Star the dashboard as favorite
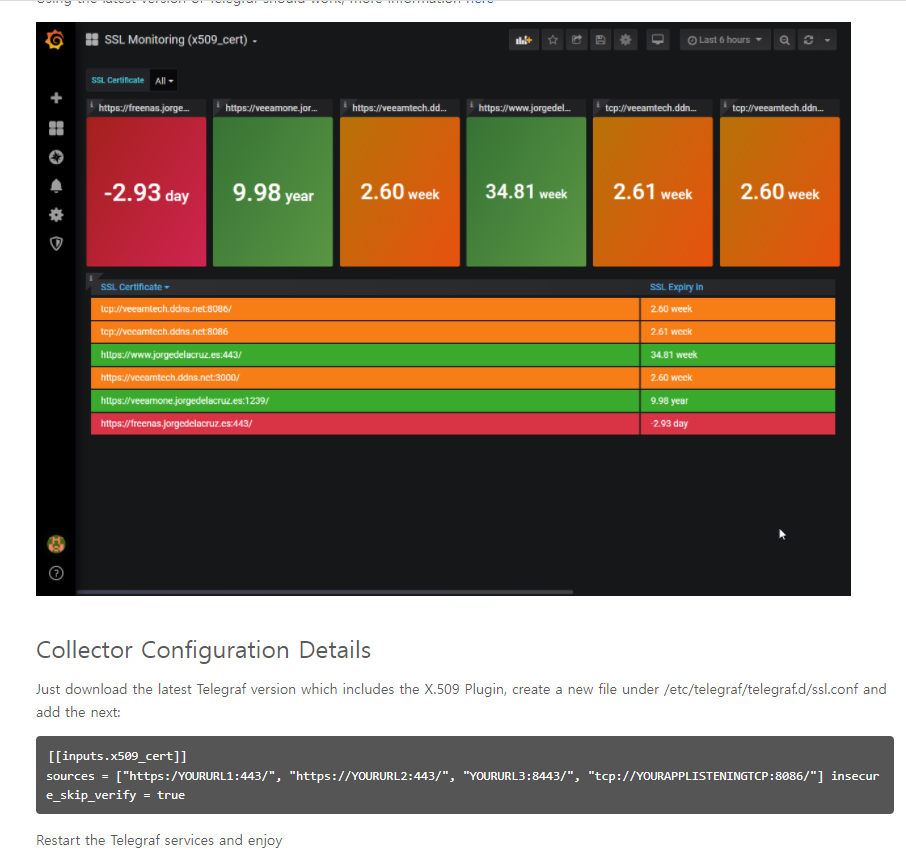 coord(553,40)
